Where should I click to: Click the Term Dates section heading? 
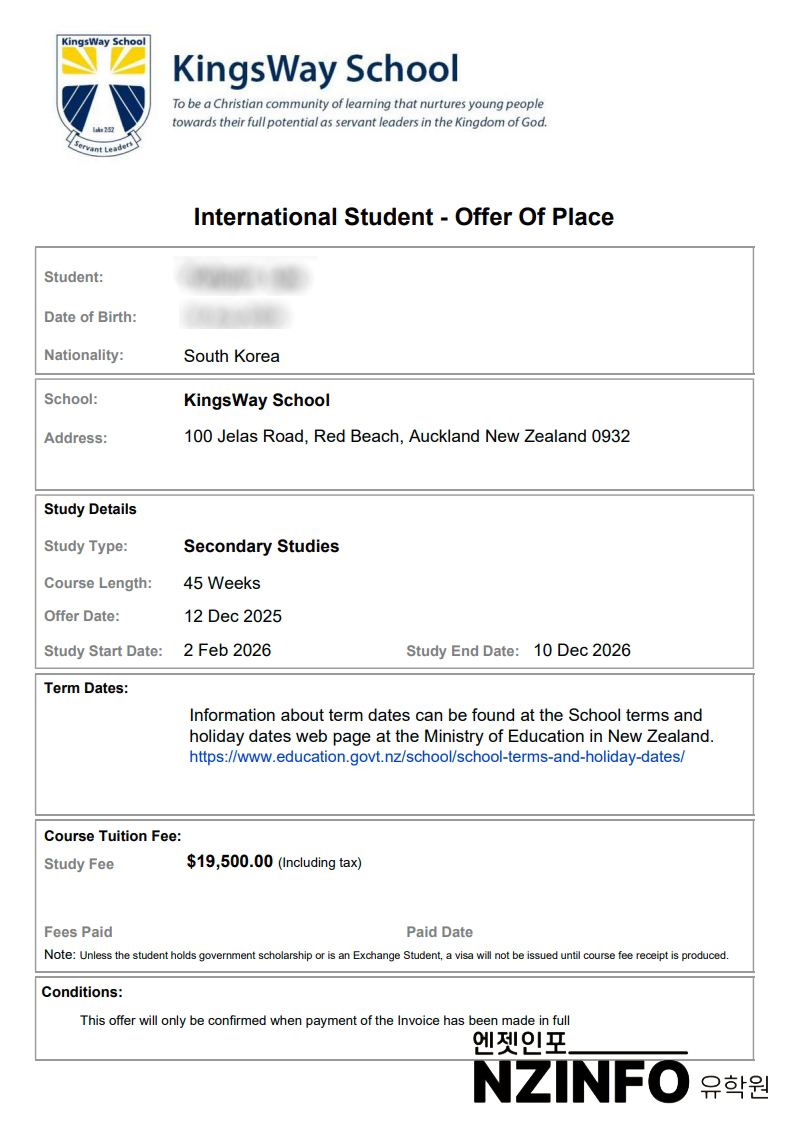pyautogui.click(x=86, y=688)
